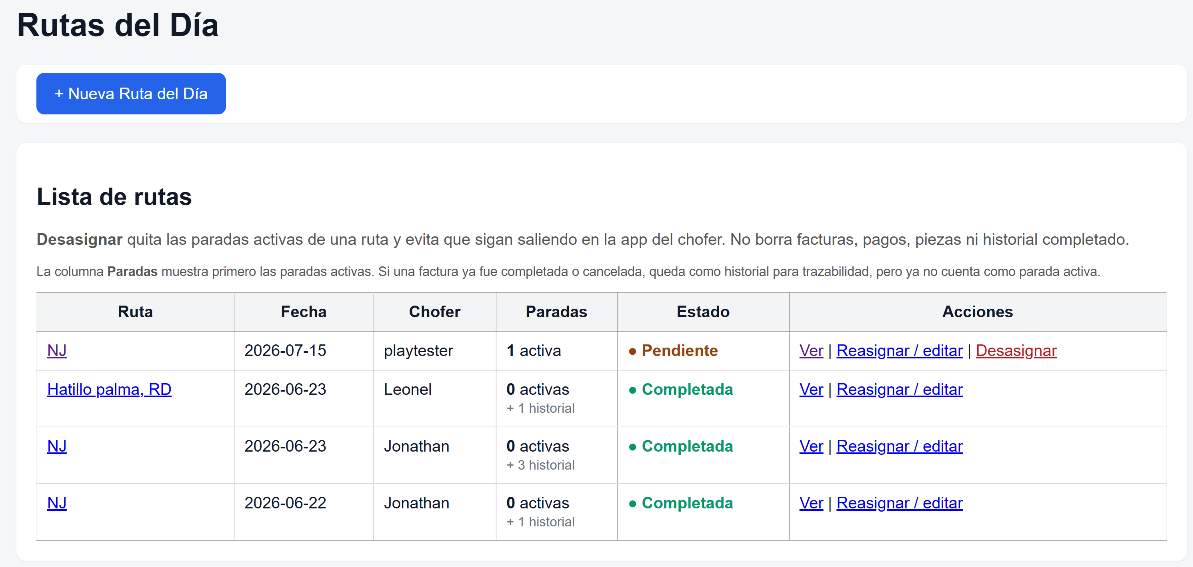Screen dimensions: 1193x567
Task: Click Reasignar / editar for Jonathan's 2026-06-22 route
Action: pyautogui.click(x=899, y=503)
